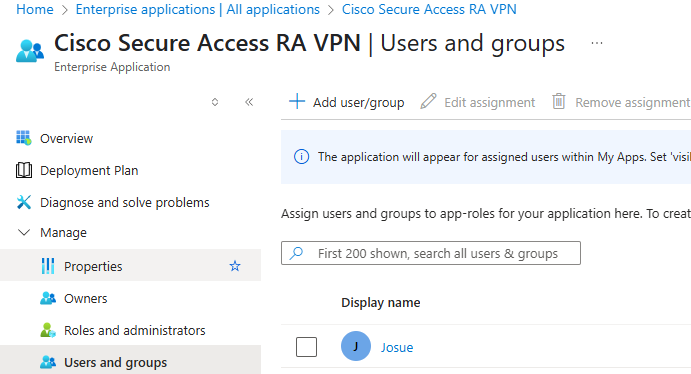Go to Home breadcrumb link

point(34,9)
